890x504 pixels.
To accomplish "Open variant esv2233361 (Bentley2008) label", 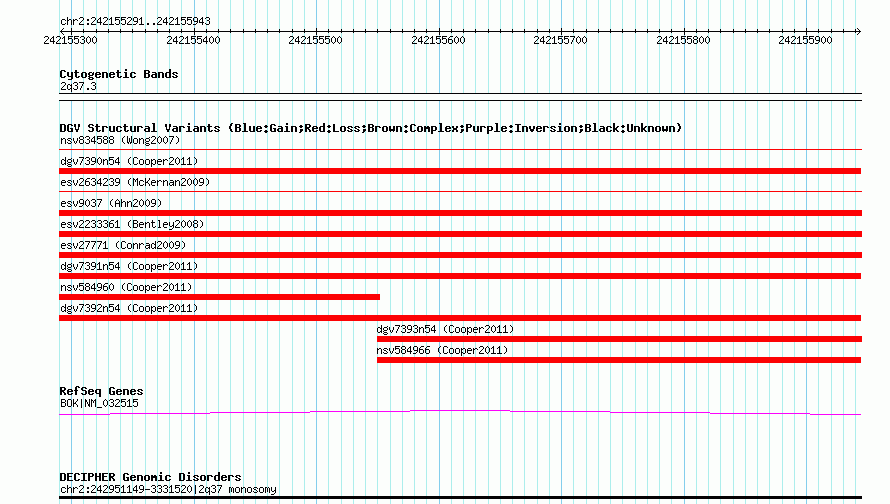I will (132, 224).
